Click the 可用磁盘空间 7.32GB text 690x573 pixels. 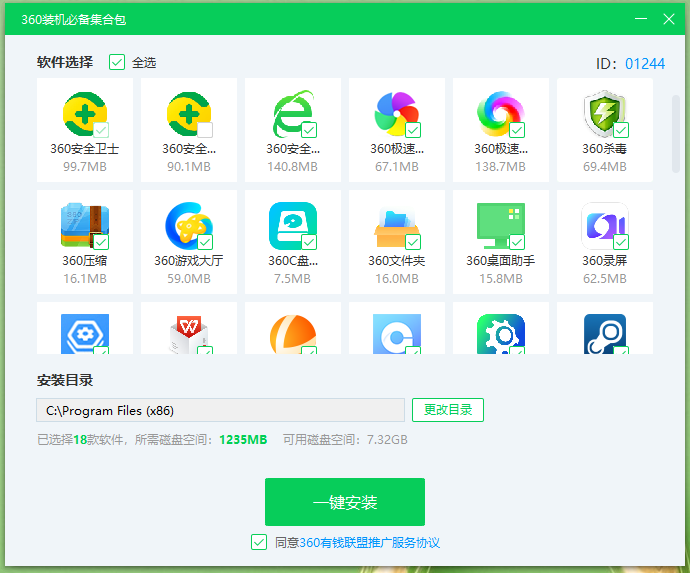pyautogui.click(x=345, y=440)
